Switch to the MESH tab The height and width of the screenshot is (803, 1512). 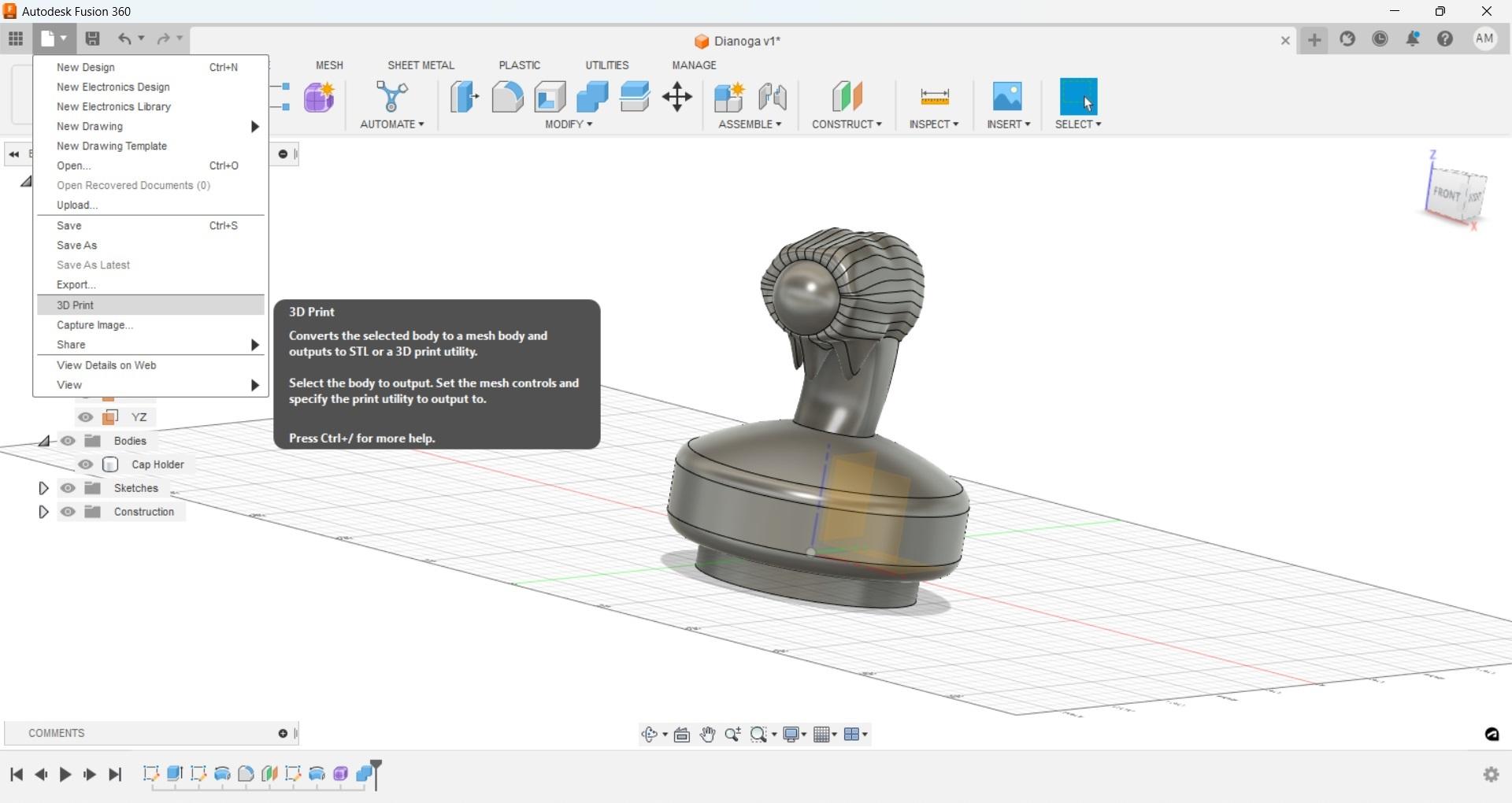(x=329, y=65)
